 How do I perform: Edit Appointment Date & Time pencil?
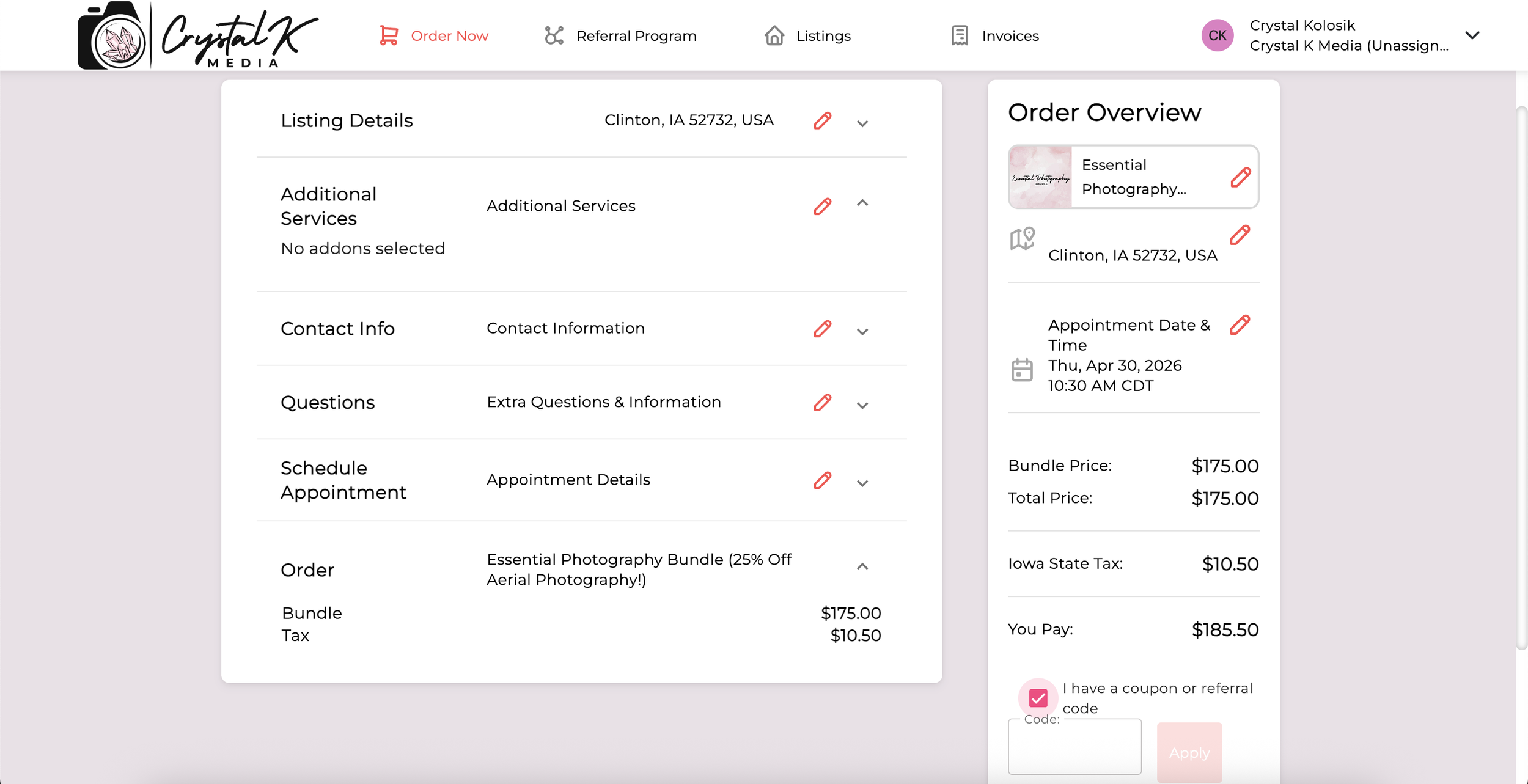(1240, 325)
